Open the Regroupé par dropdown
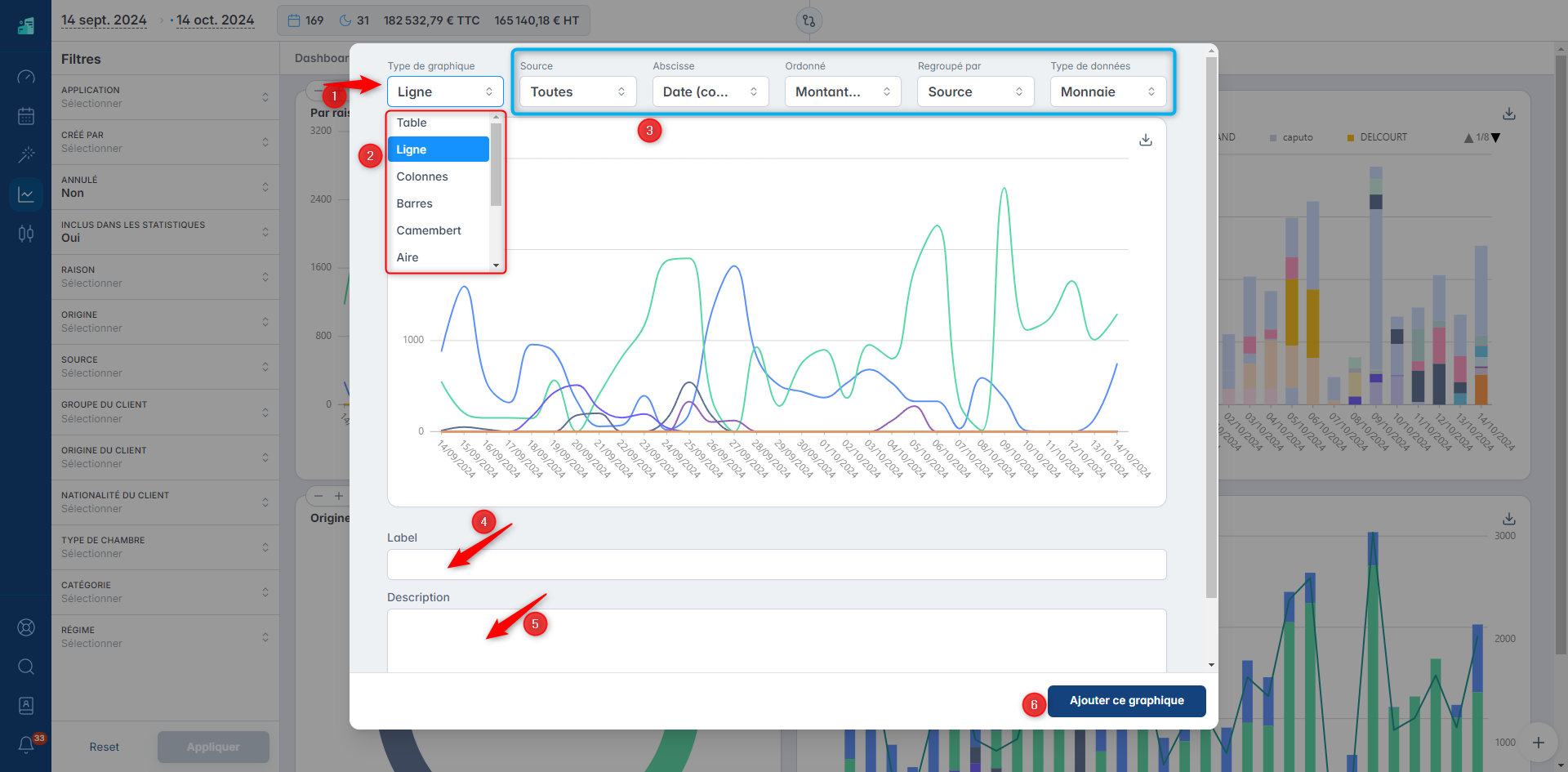This screenshot has height=772, width=1568. pyautogui.click(x=976, y=91)
